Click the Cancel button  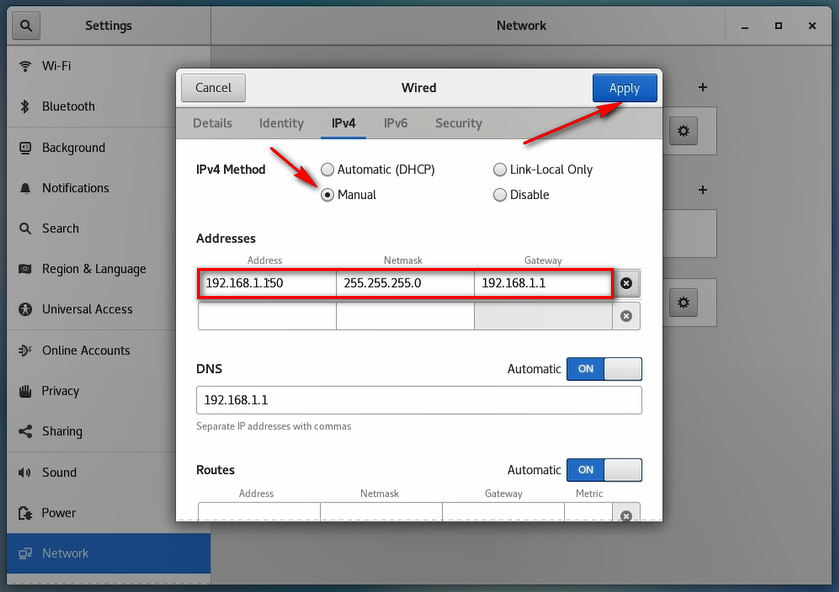pos(213,88)
